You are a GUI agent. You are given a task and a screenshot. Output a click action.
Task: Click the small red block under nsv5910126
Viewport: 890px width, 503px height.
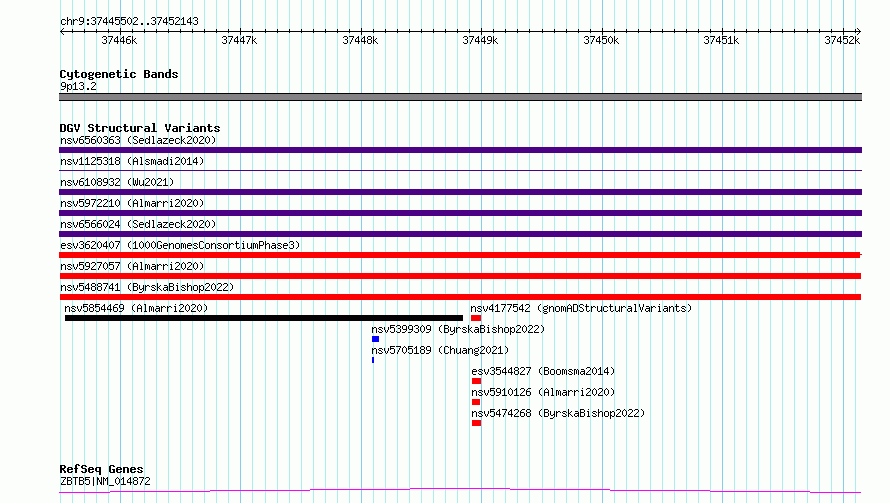476,402
